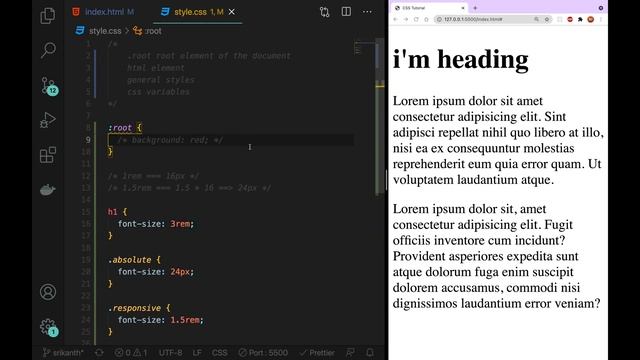This screenshot has height=360, width=640.
Task: Click the Port: 5500 Live Server indicator
Action: tap(263, 353)
